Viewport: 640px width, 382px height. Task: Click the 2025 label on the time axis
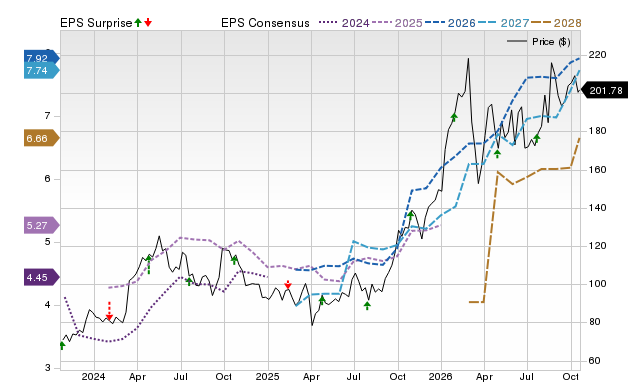coord(267,376)
